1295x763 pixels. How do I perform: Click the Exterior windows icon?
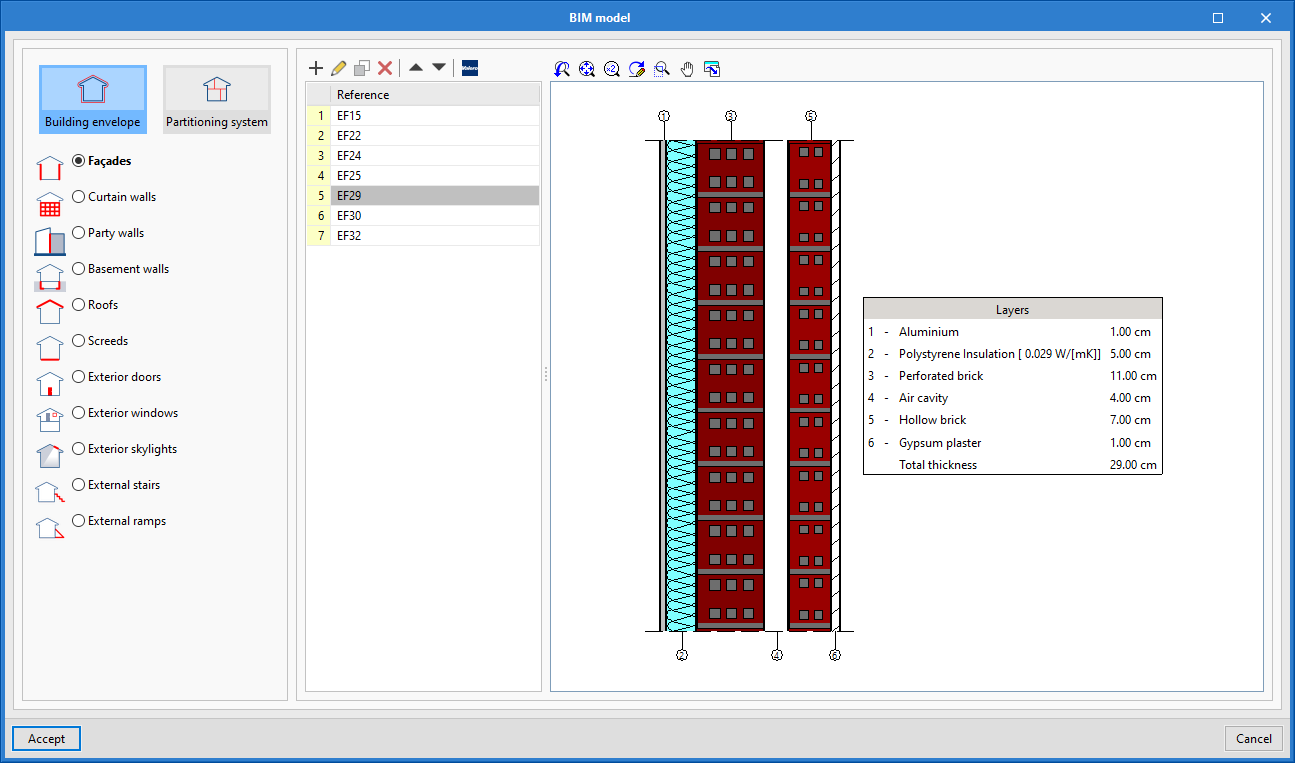[x=50, y=419]
